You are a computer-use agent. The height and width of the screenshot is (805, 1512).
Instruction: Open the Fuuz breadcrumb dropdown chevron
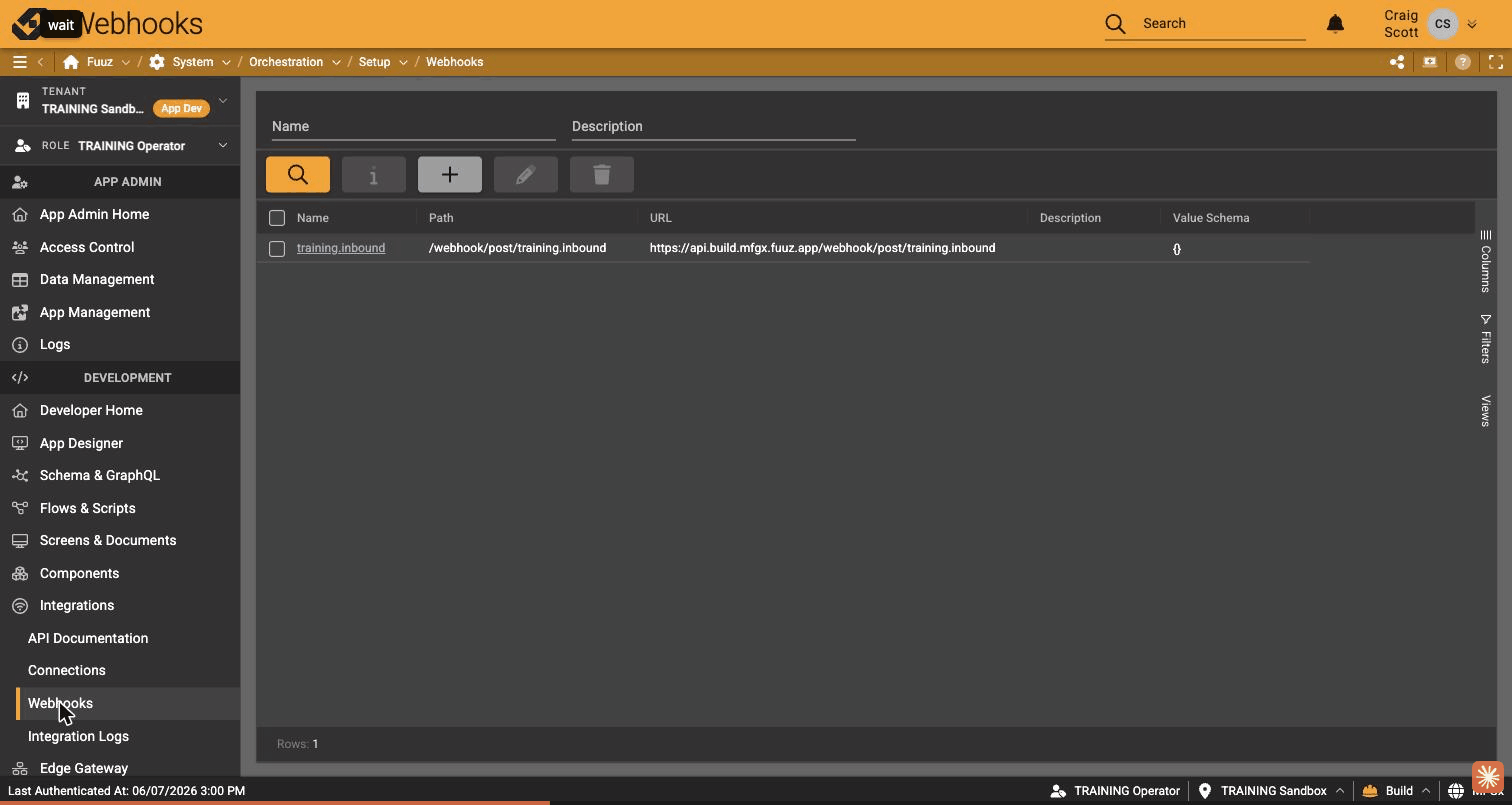125,62
